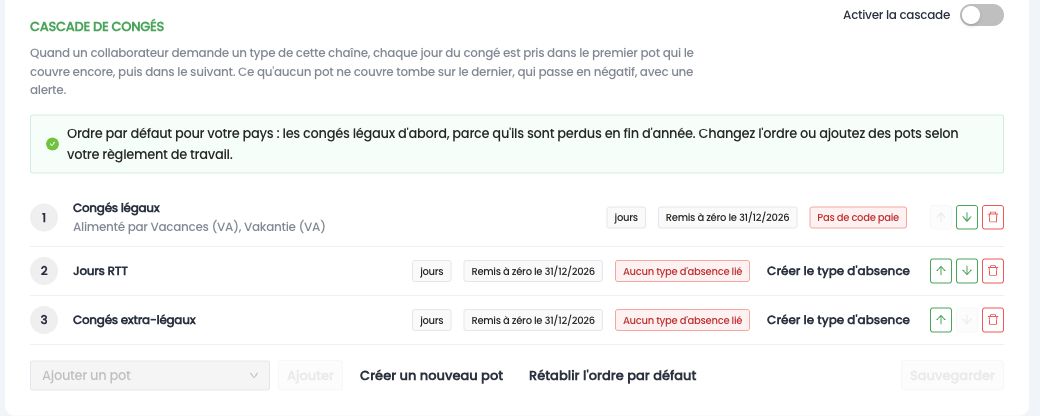Click the number 3 position badge
The width and height of the screenshot is (1040, 416).
[x=44, y=320]
